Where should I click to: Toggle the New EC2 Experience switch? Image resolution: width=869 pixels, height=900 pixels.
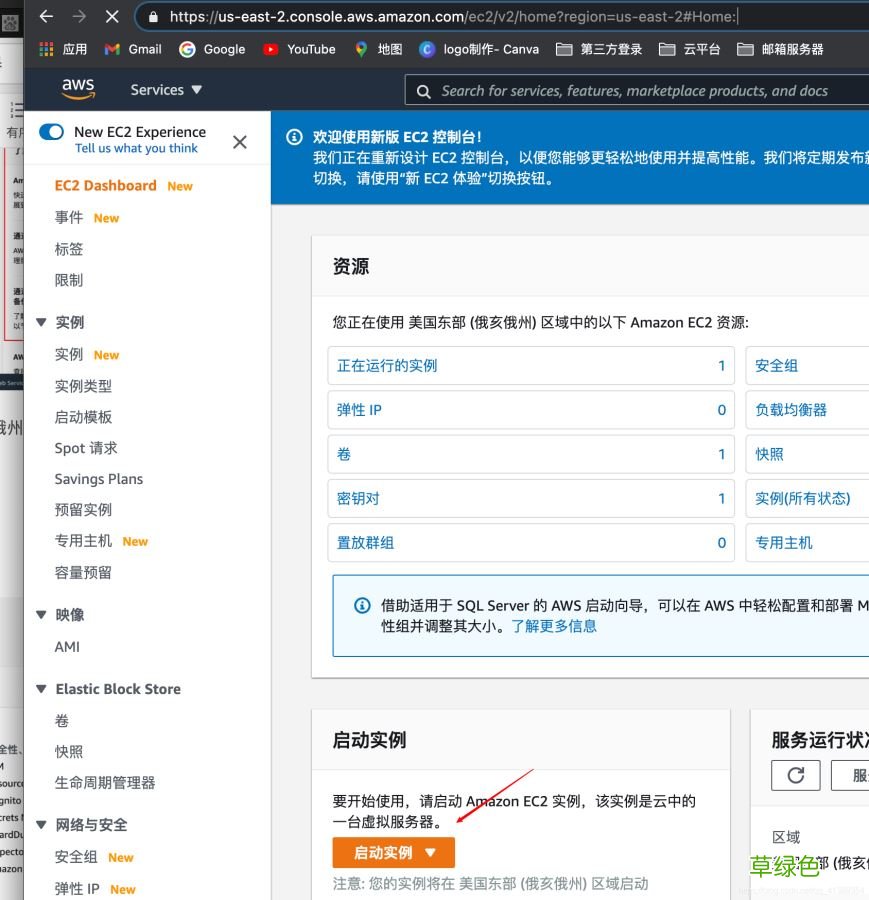51,131
